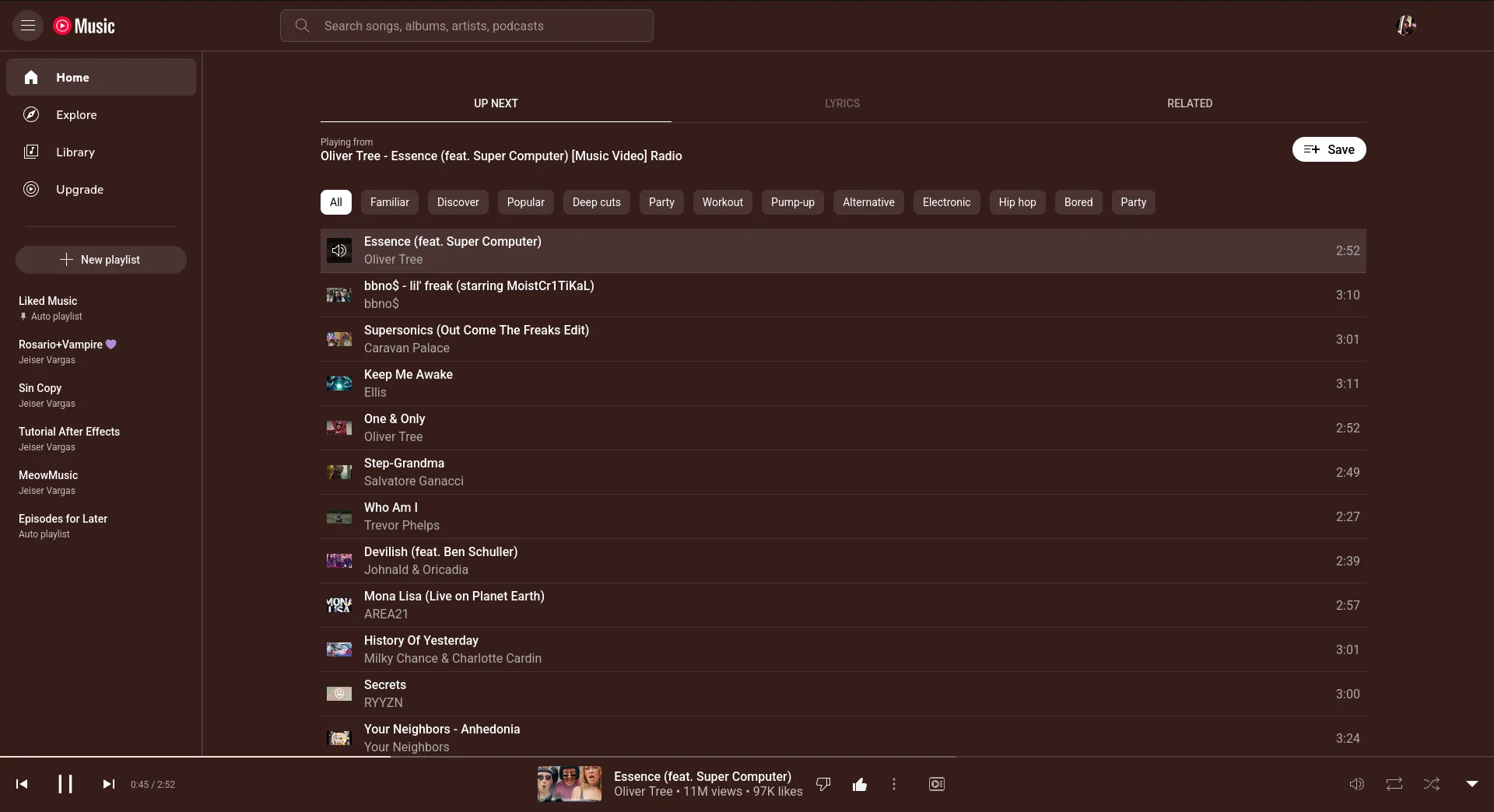Select the Discover filter chip
Viewport: 1494px width, 812px height.
tap(458, 202)
